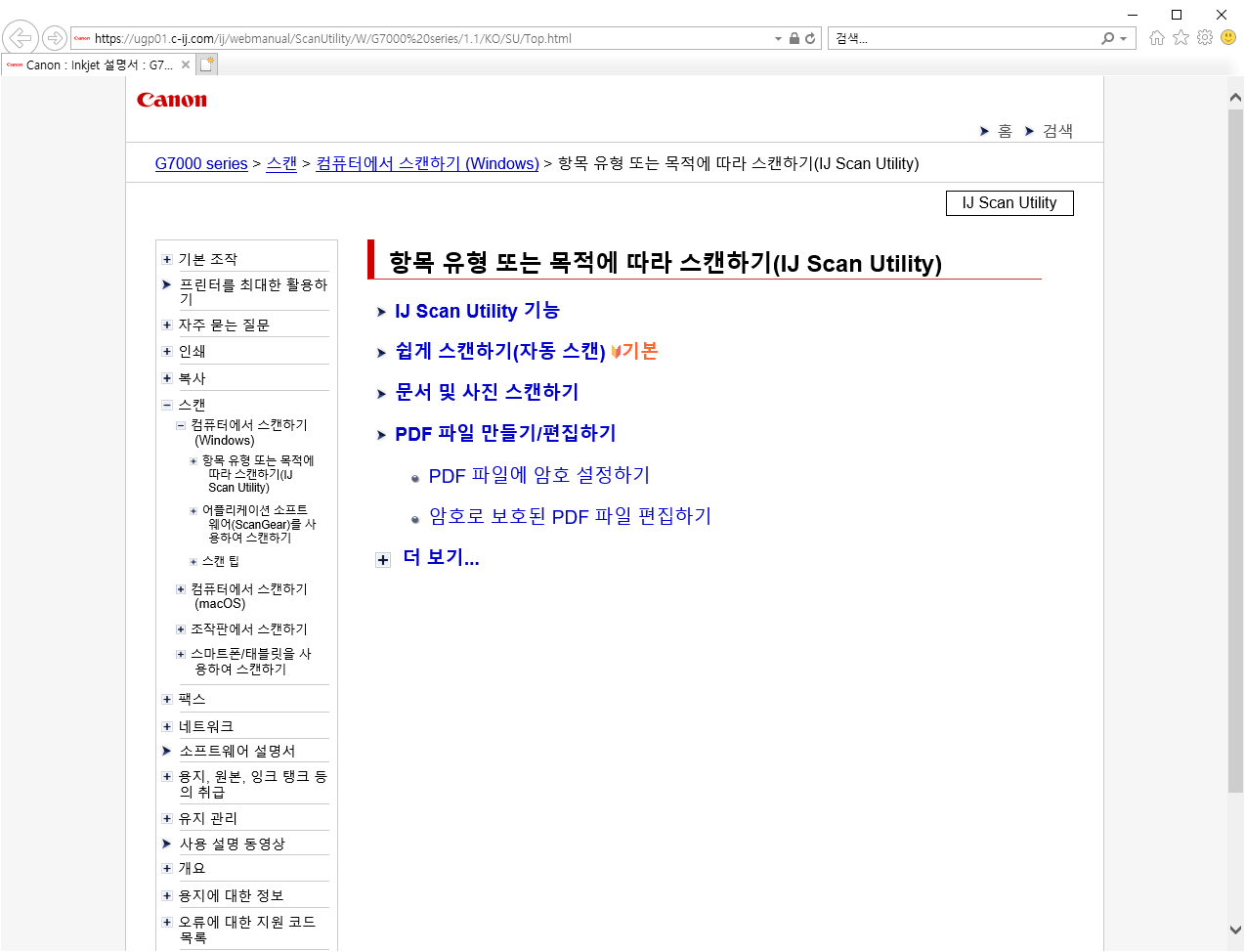Screen dimensions: 1245x952
Task: Open 프린터를 최대한 활용하기 sidebar item
Action: click(x=253, y=291)
